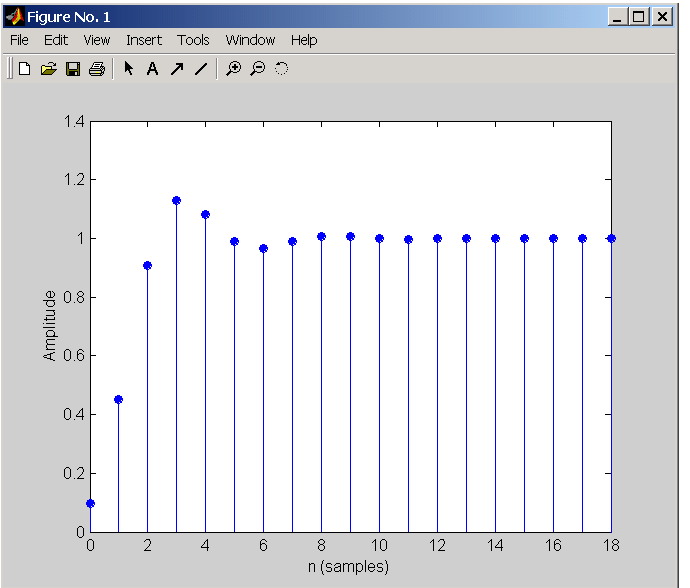Click the New Figure toolbar icon

pos(25,69)
